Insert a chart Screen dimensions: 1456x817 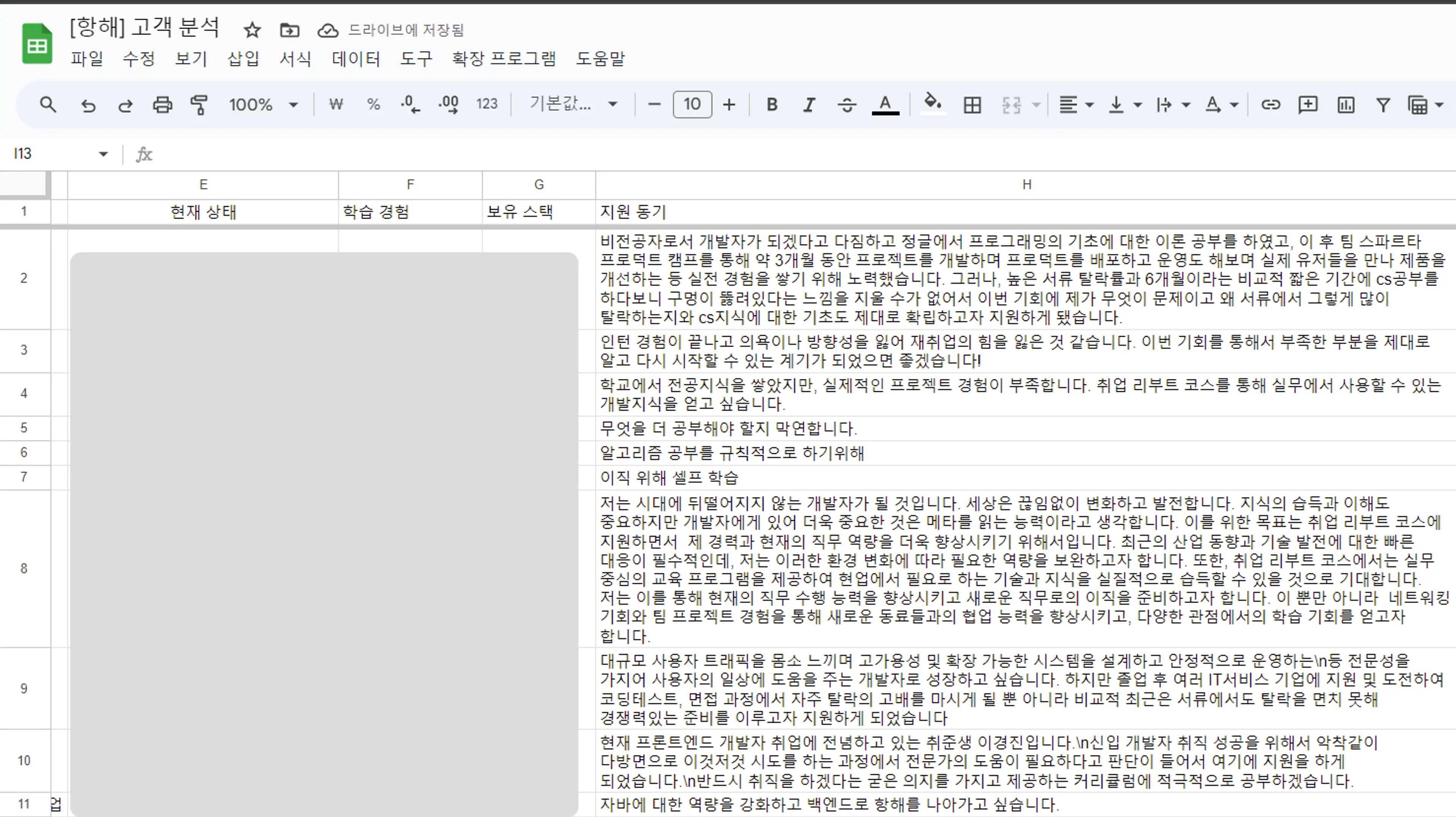tap(1346, 105)
